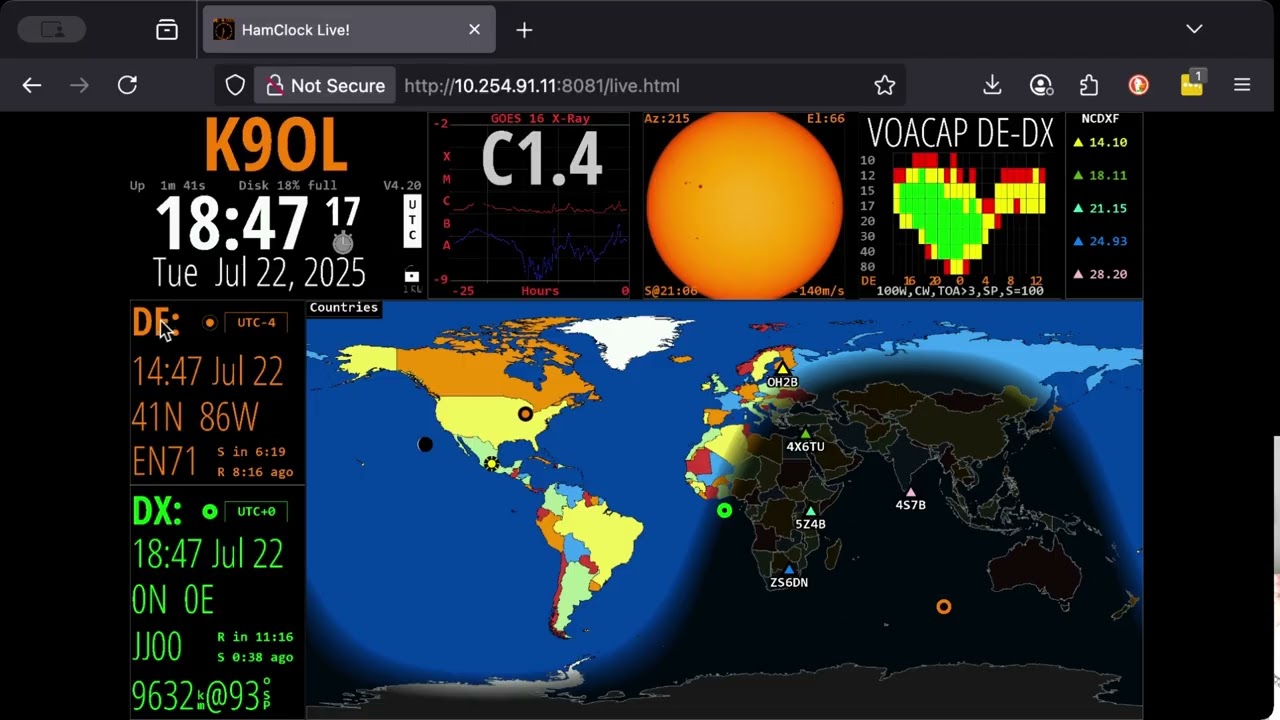Select the 4S7B beacon marker
The height and width of the screenshot is (720, 1280).
click(910, 492)
